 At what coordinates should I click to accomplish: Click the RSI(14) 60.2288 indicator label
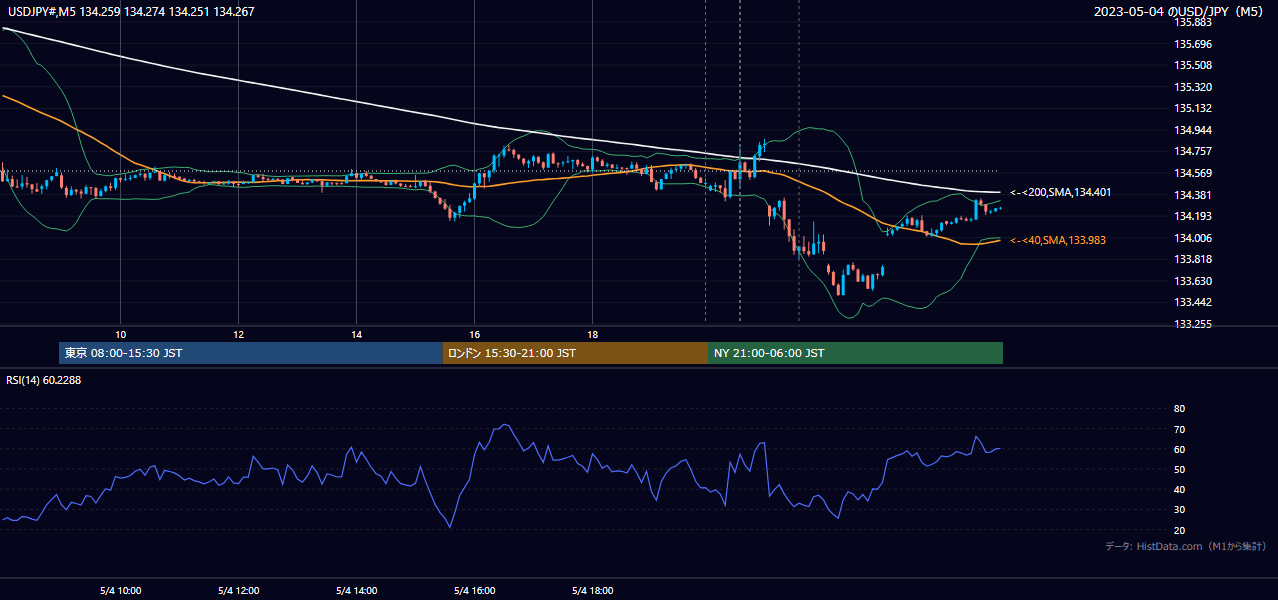43,381
